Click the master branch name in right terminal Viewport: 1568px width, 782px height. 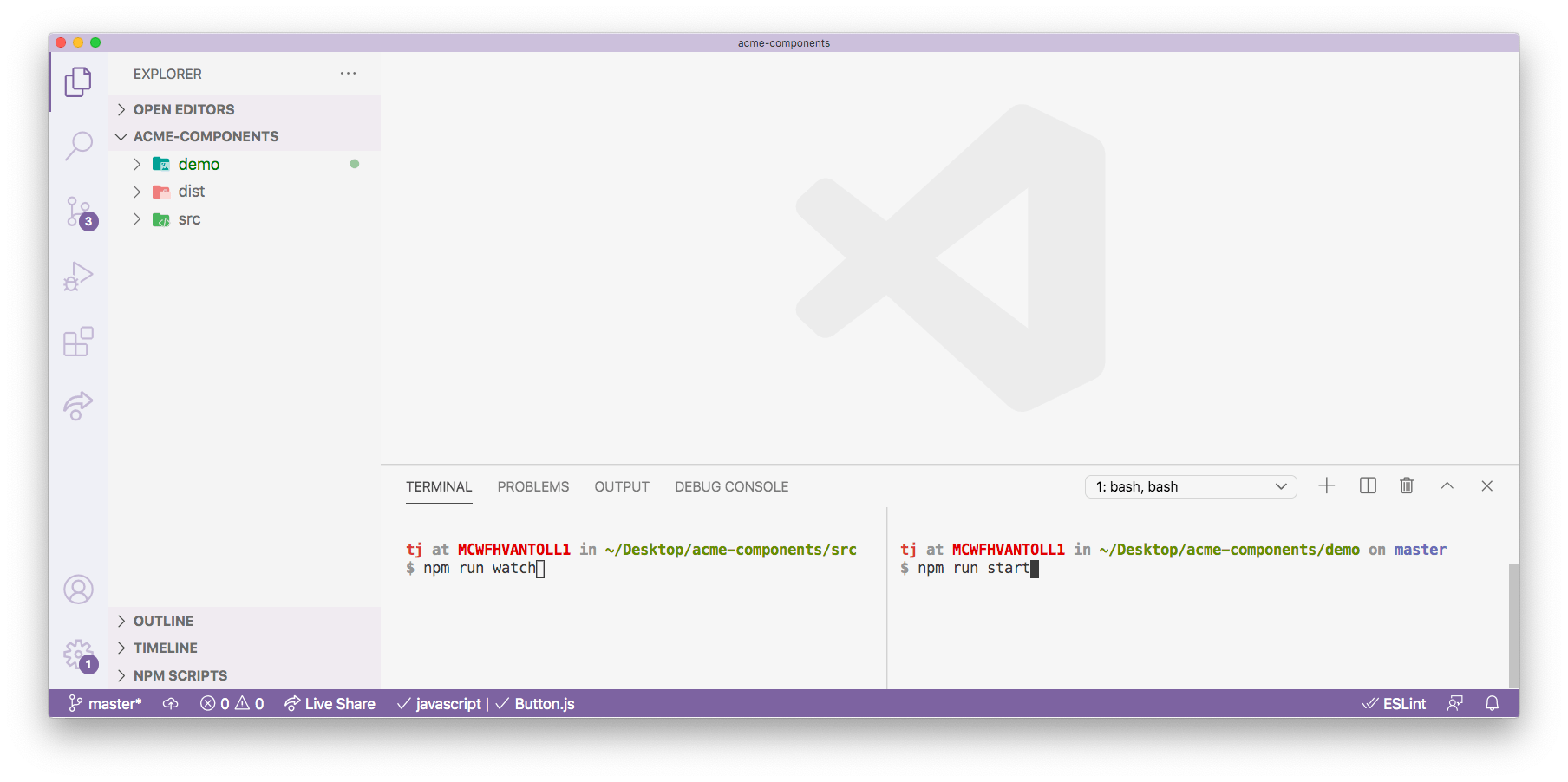tap(1421, 550)
